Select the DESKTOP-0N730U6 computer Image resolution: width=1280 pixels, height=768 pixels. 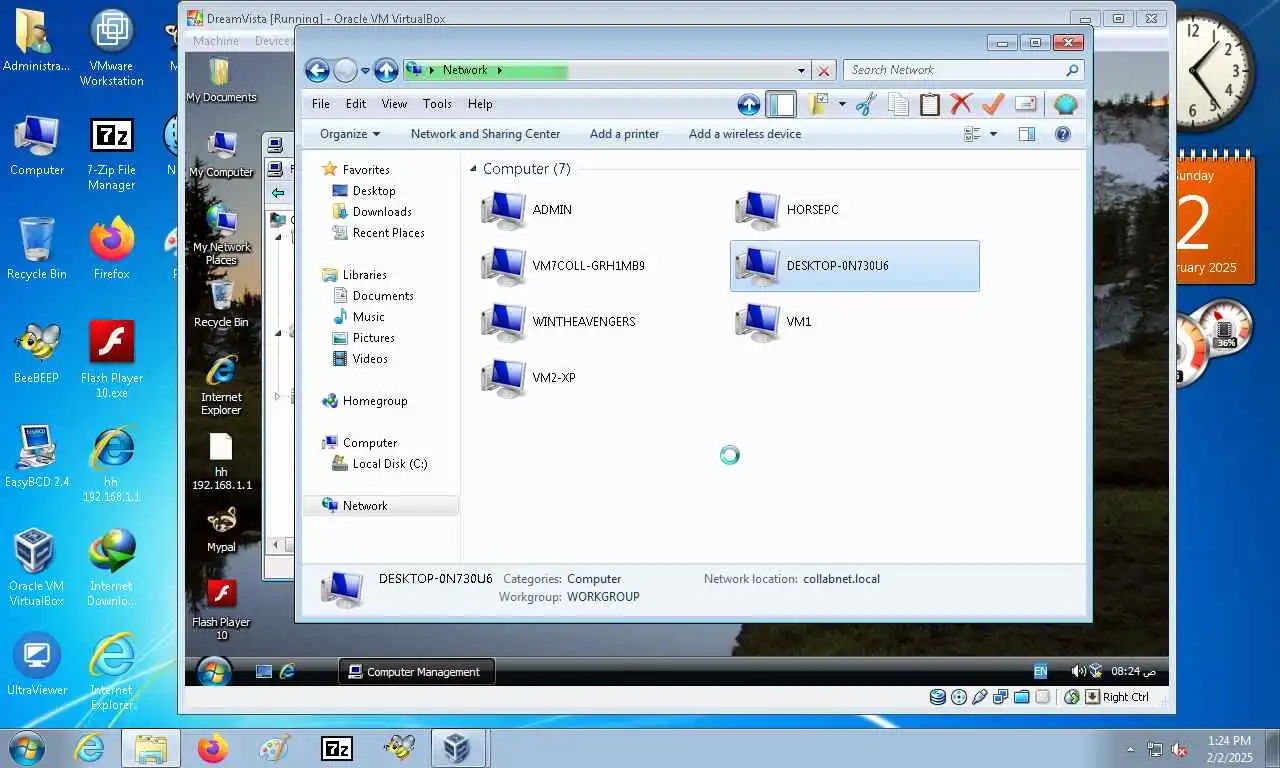pyautogui.click(x=855, y=266)
